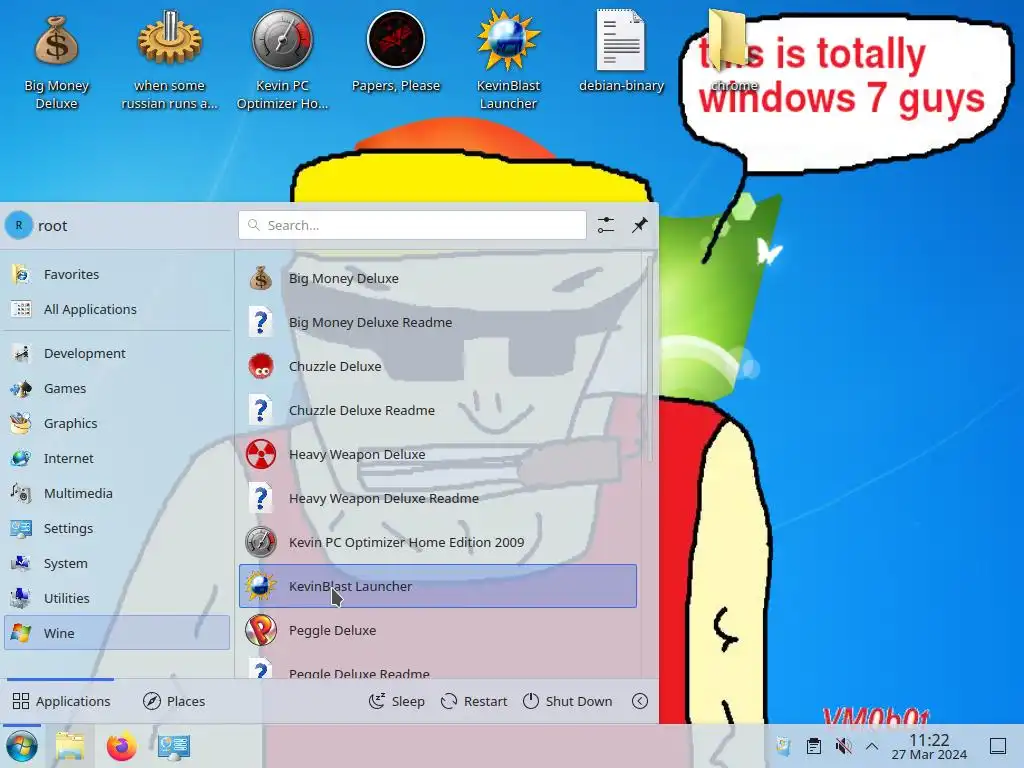
Task: Launch Kevin PC Optimizer Home Edition 2009
Action: tap(438, 542)
